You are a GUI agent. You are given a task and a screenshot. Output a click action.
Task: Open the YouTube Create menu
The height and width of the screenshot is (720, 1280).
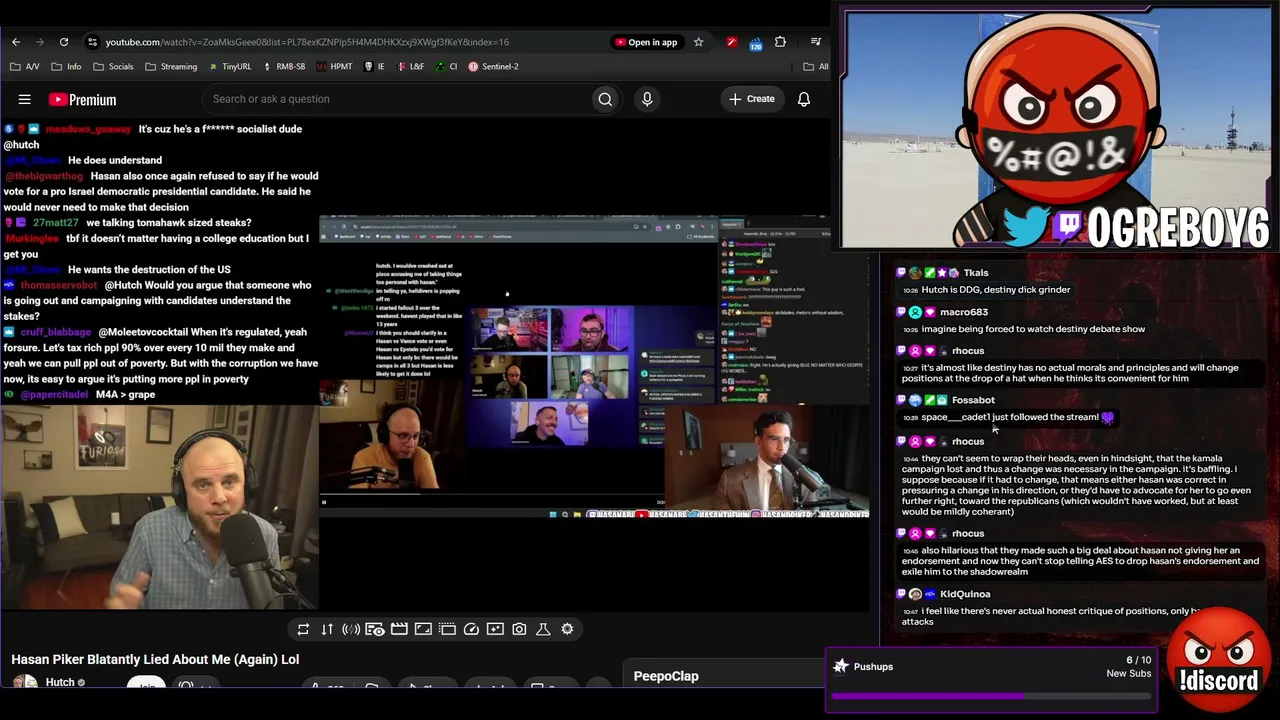click(752, 99)
